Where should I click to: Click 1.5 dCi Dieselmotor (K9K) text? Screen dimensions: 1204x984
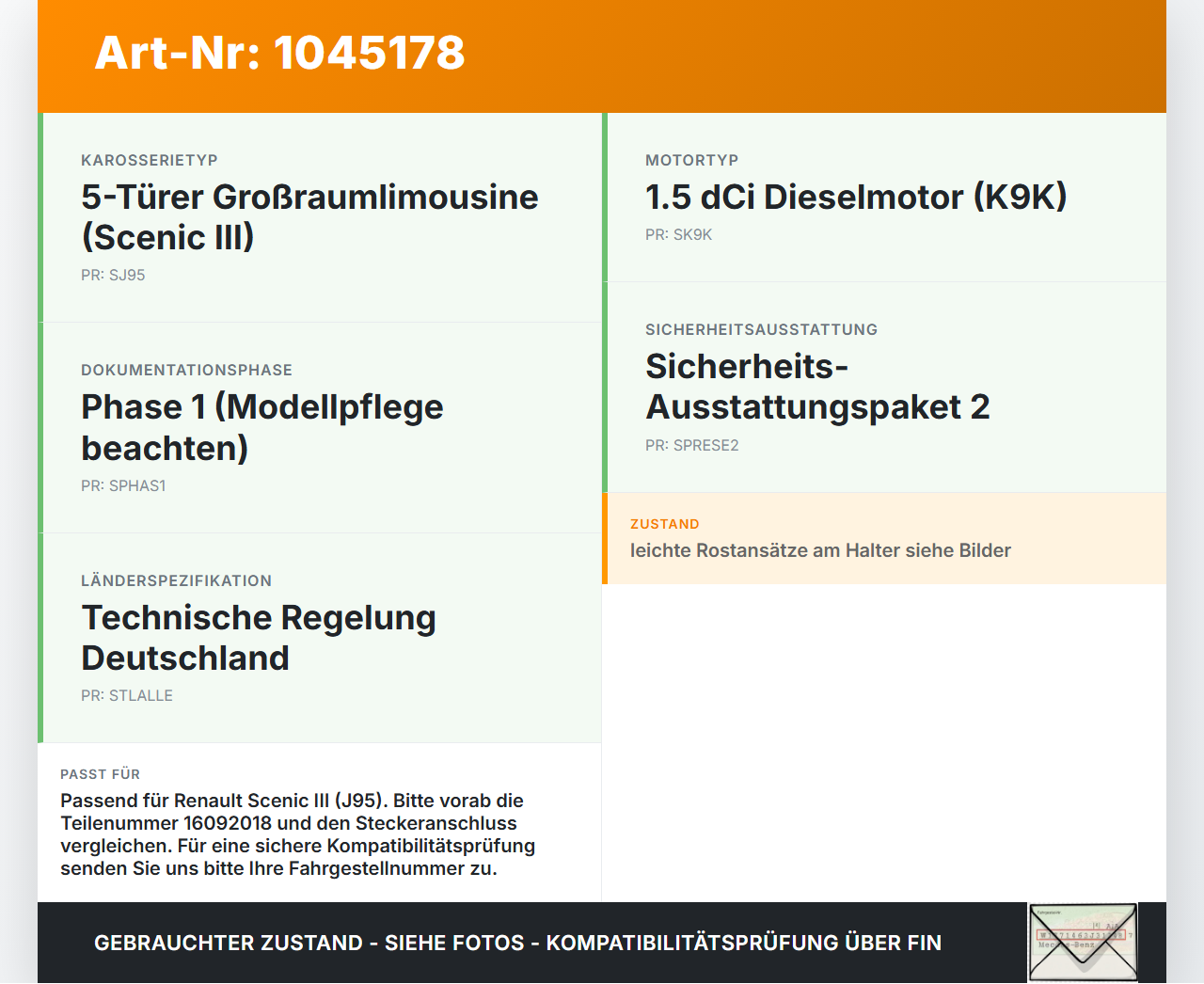(856, 197)
